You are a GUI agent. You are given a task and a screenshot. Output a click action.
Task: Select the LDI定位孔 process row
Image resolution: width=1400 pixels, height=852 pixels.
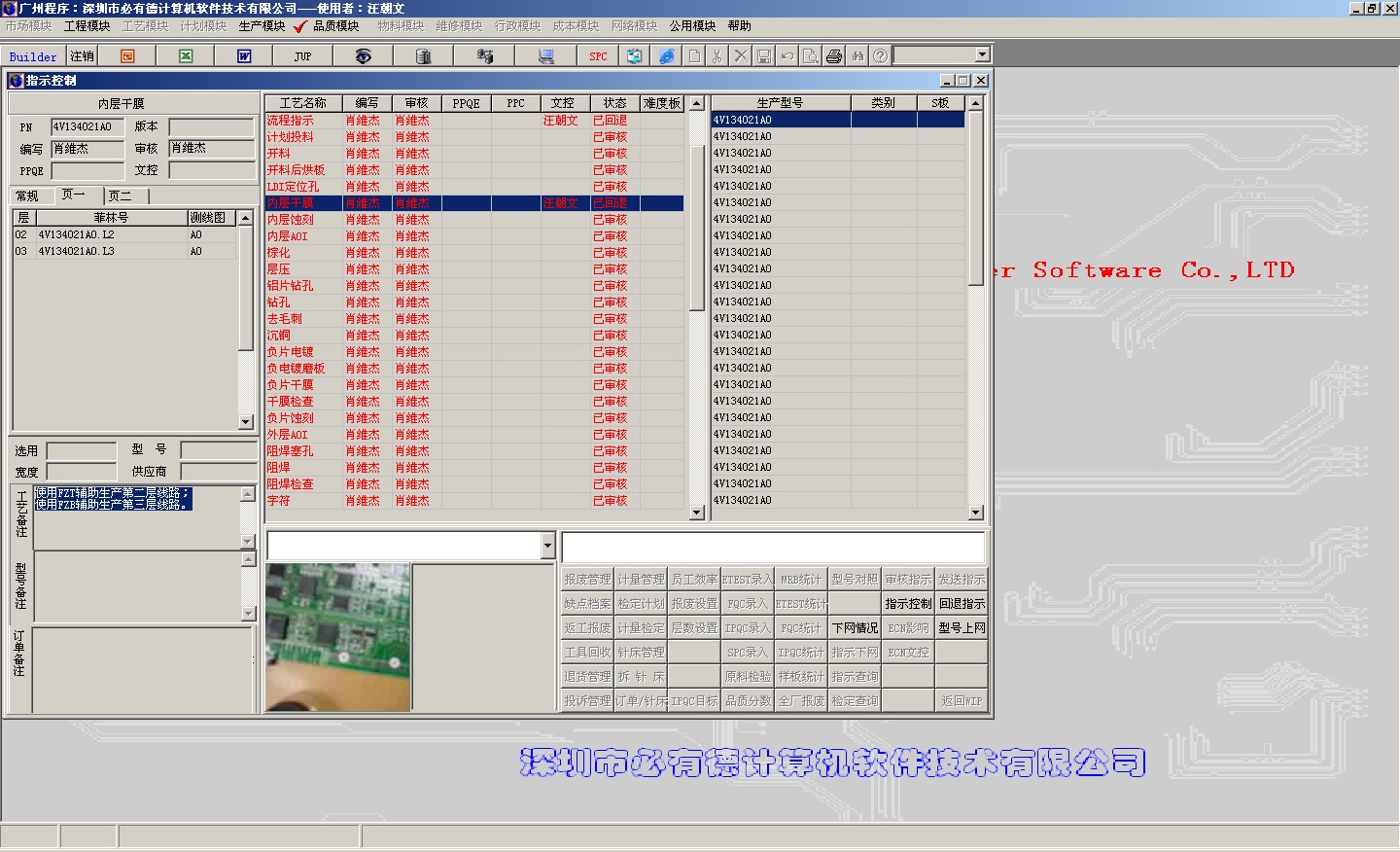(474, 187)
